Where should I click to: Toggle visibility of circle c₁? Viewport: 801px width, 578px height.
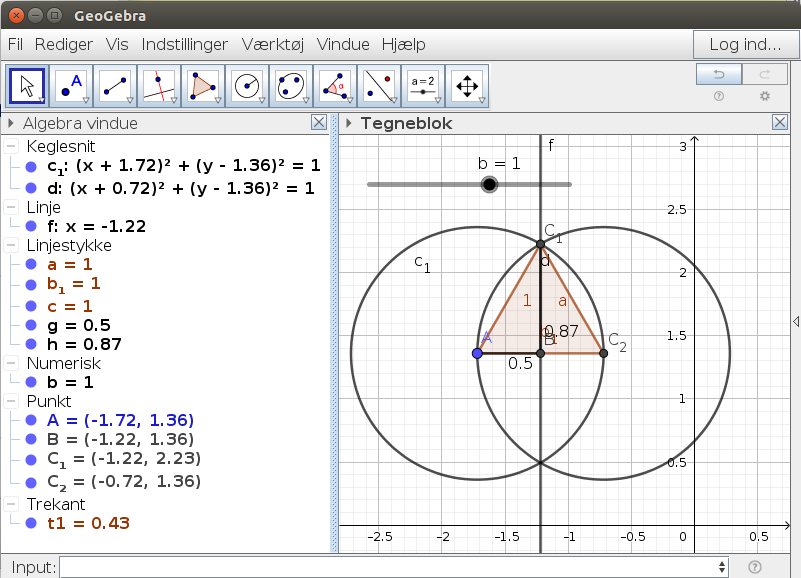(x=31, y=167)
